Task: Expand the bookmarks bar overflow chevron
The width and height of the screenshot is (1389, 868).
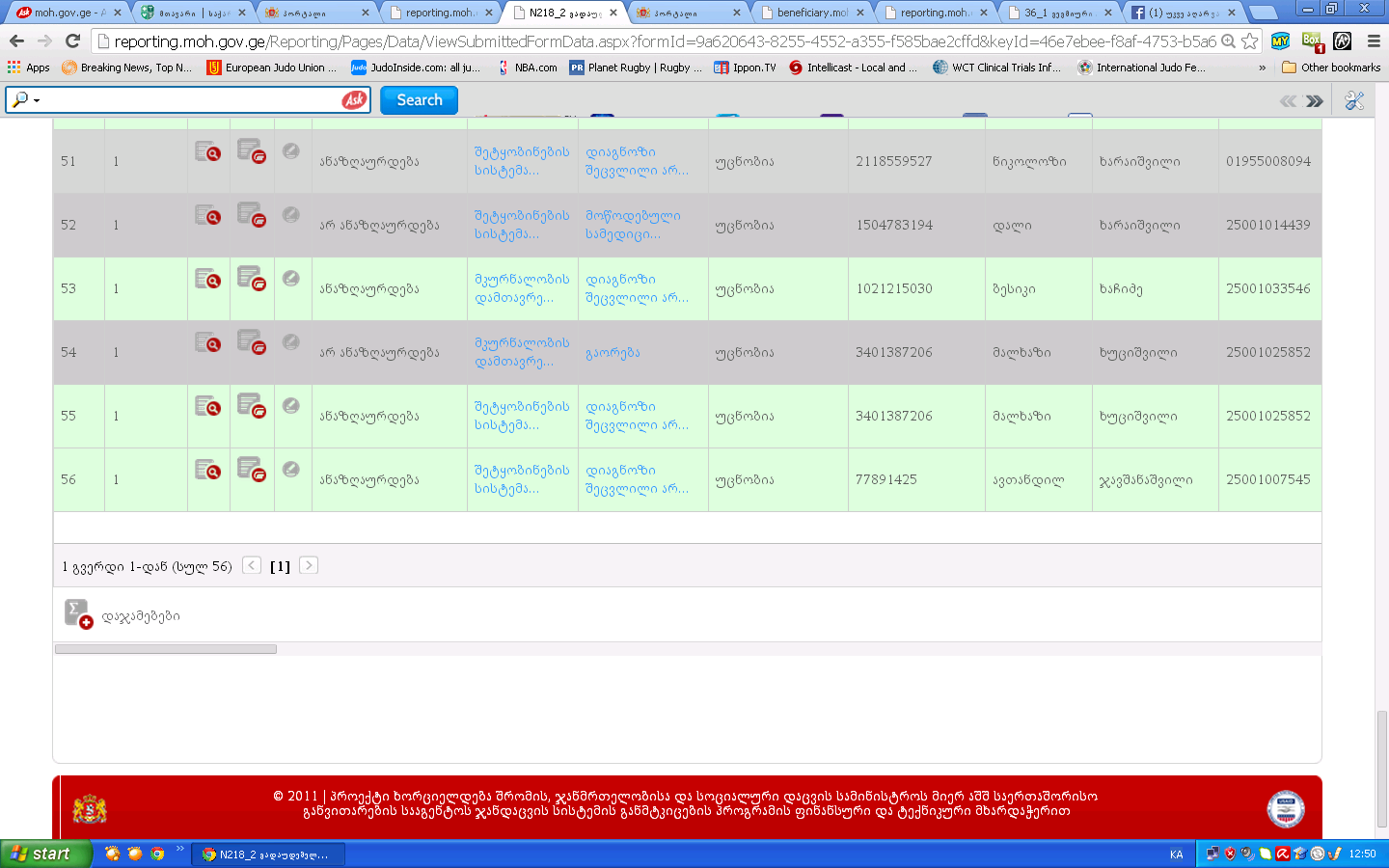Action: [1262, 68]
